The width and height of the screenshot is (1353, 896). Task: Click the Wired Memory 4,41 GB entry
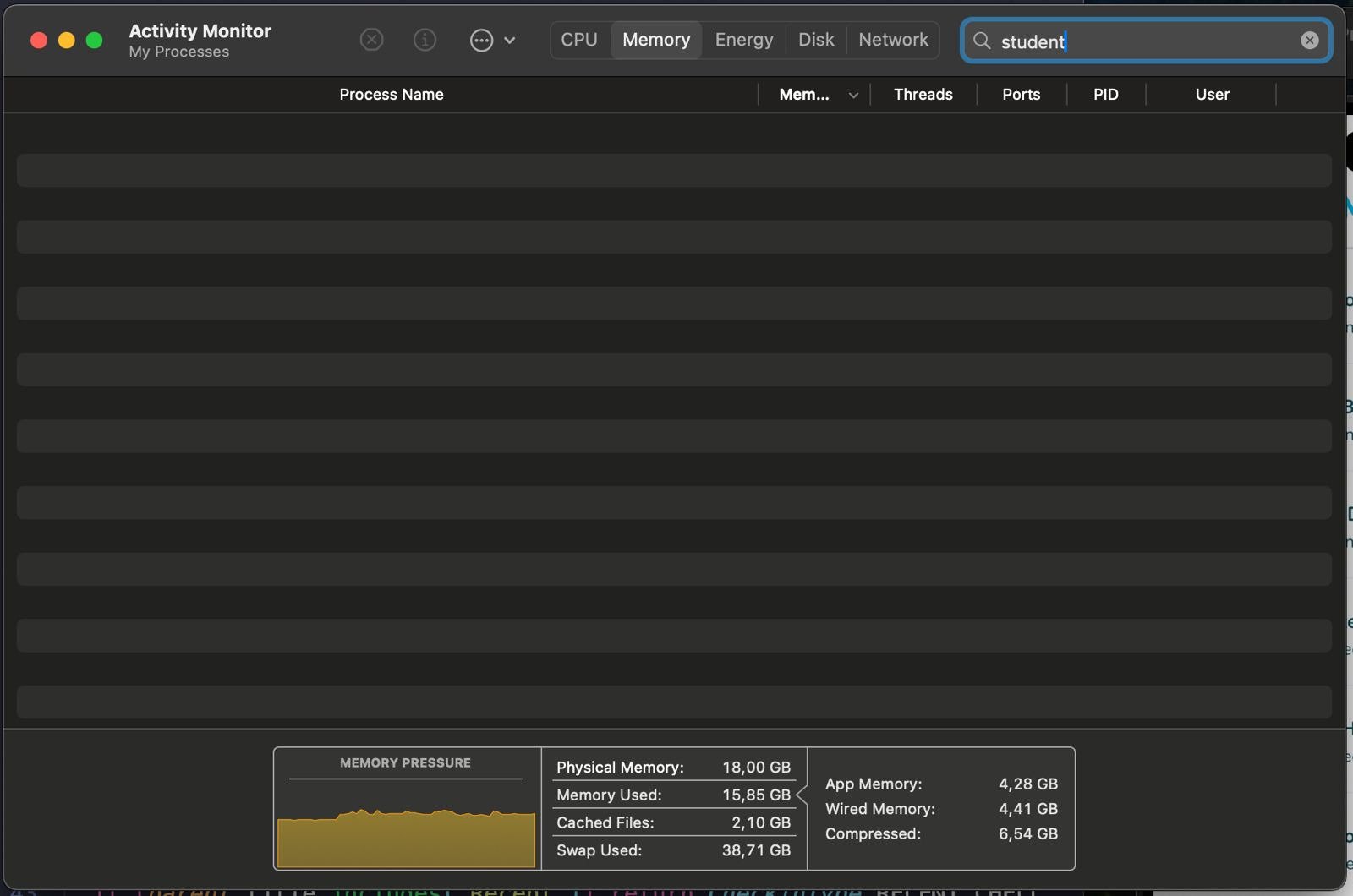pyautogui.click(x=941, y=809)
